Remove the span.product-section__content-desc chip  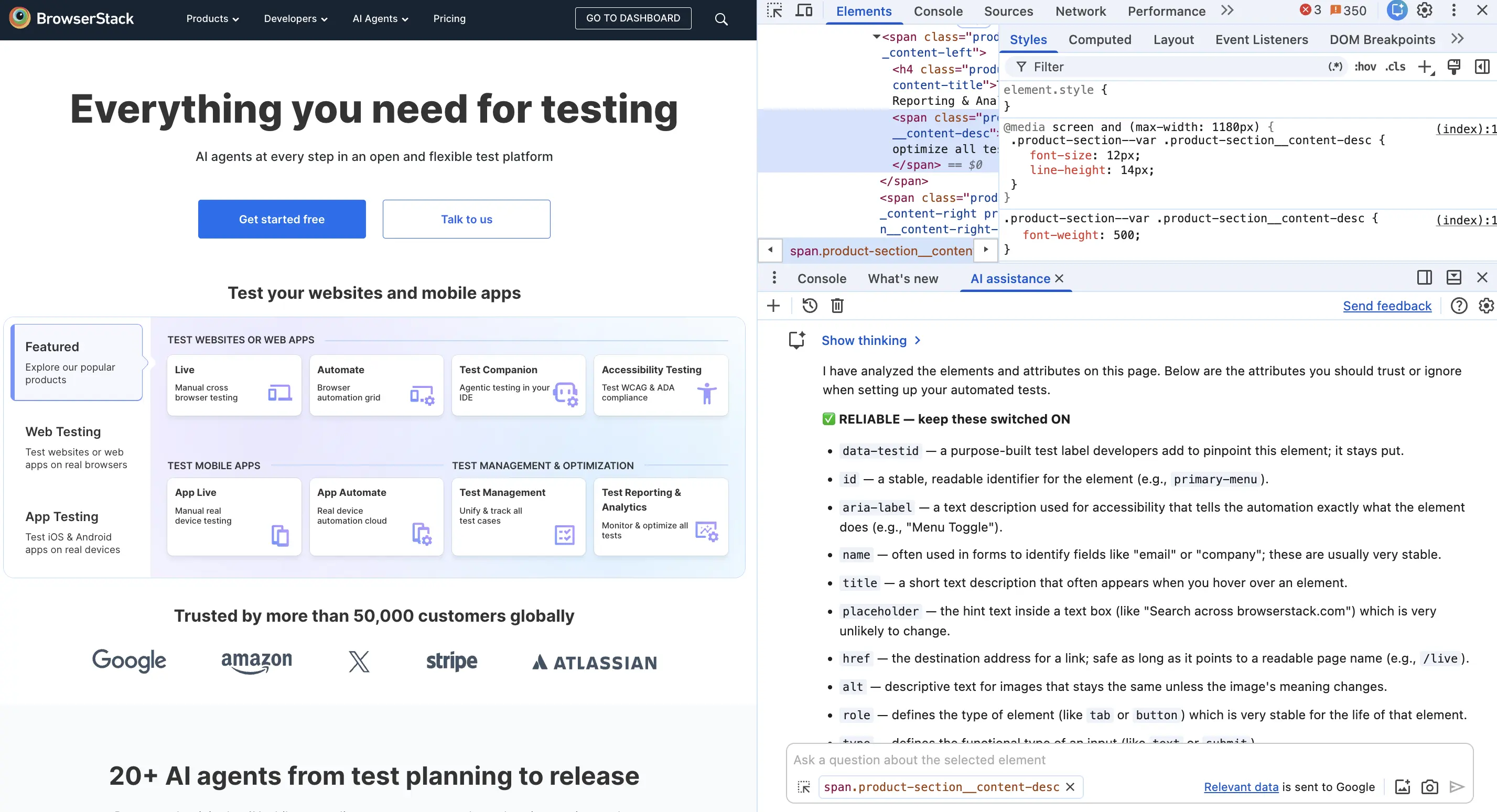point(1071,787)
